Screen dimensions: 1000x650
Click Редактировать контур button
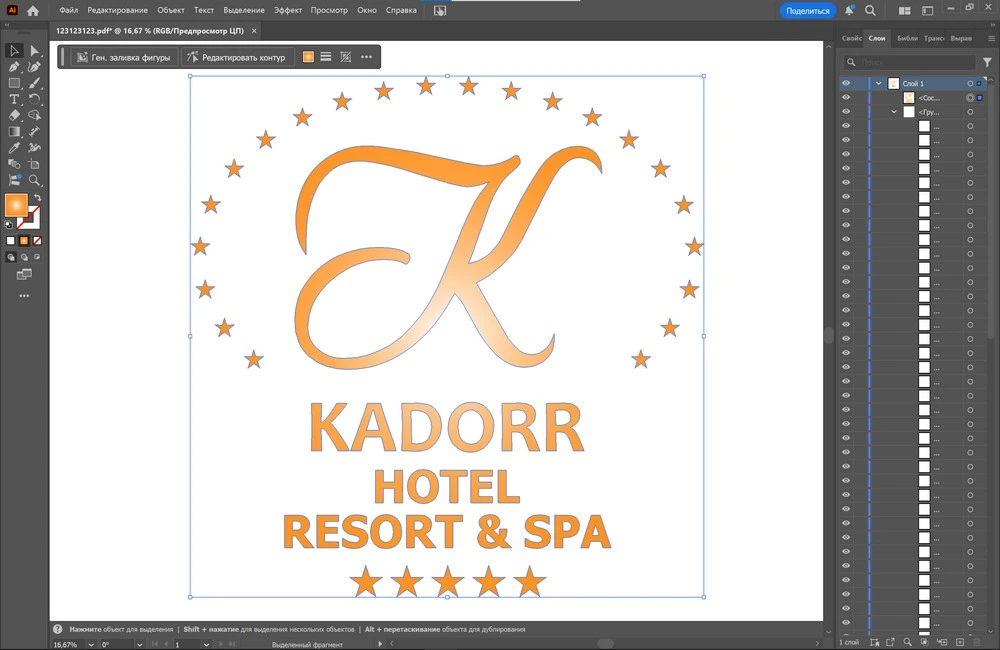(x=237, y=57)
